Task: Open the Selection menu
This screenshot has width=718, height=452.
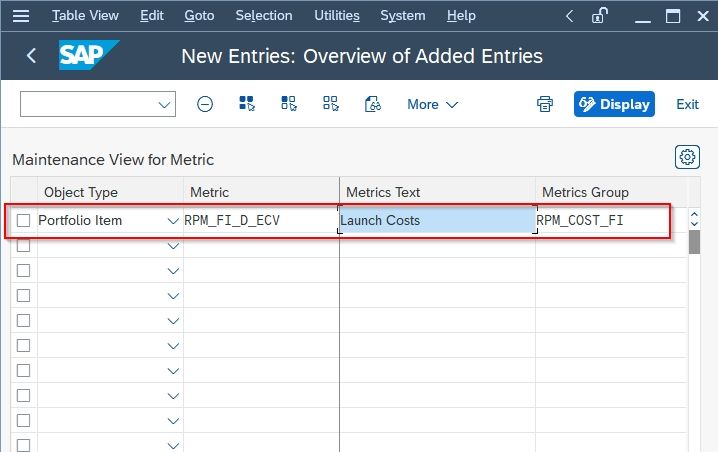Action: pyautogui.click(x=264, y=16)
